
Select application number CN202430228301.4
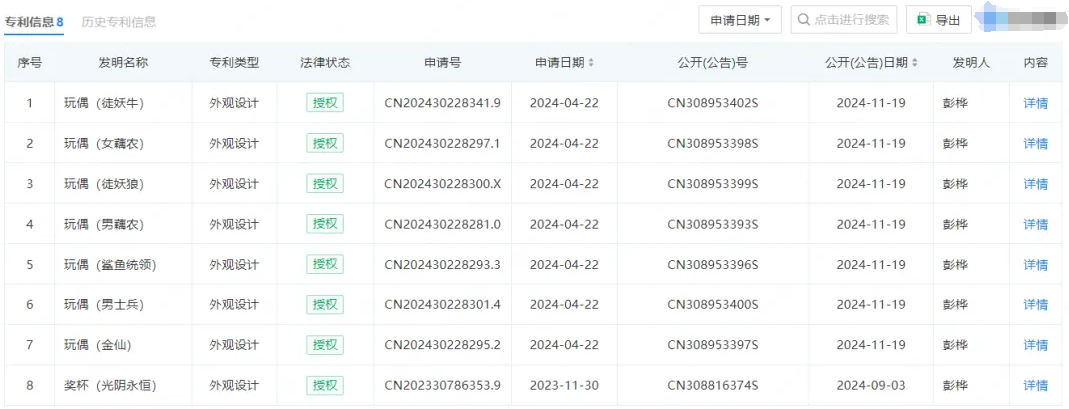[x=442, y=305]
